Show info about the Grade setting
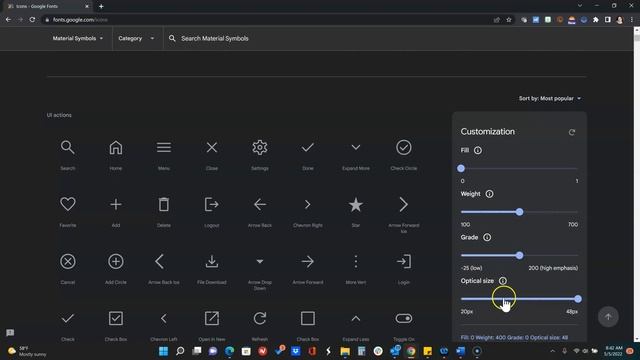Screen dimensions: 640x360 coord(487,238)
